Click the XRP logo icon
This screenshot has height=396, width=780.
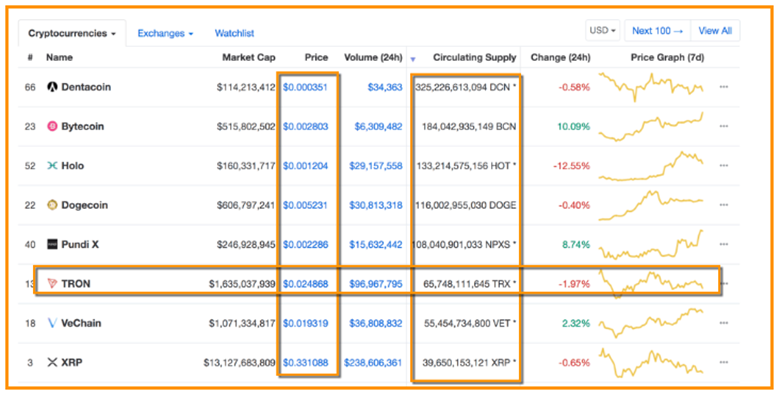pos(52,363)
